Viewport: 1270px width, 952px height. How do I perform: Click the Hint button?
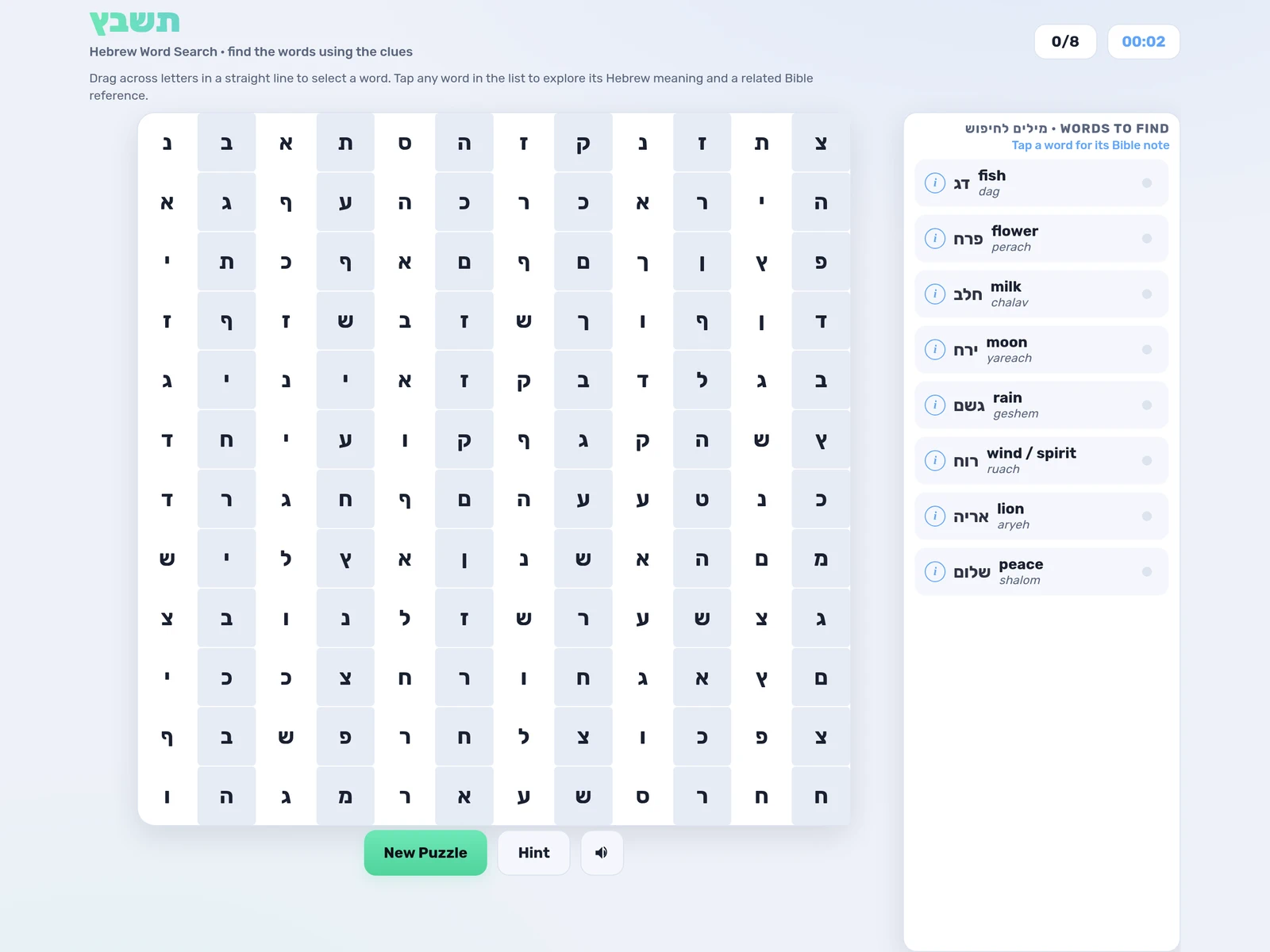[x=533, y=853]
